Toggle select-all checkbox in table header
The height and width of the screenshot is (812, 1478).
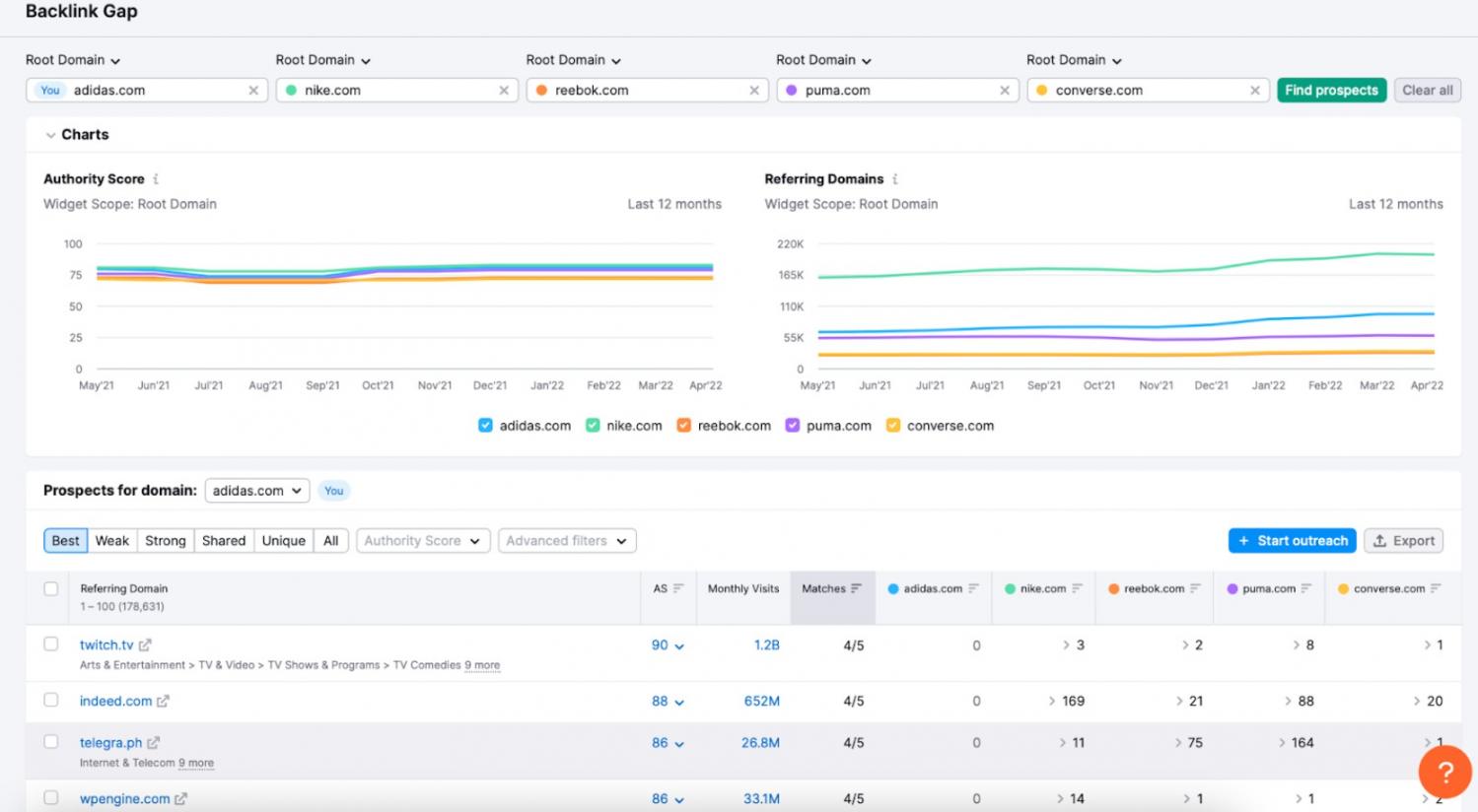coord(51,588)
